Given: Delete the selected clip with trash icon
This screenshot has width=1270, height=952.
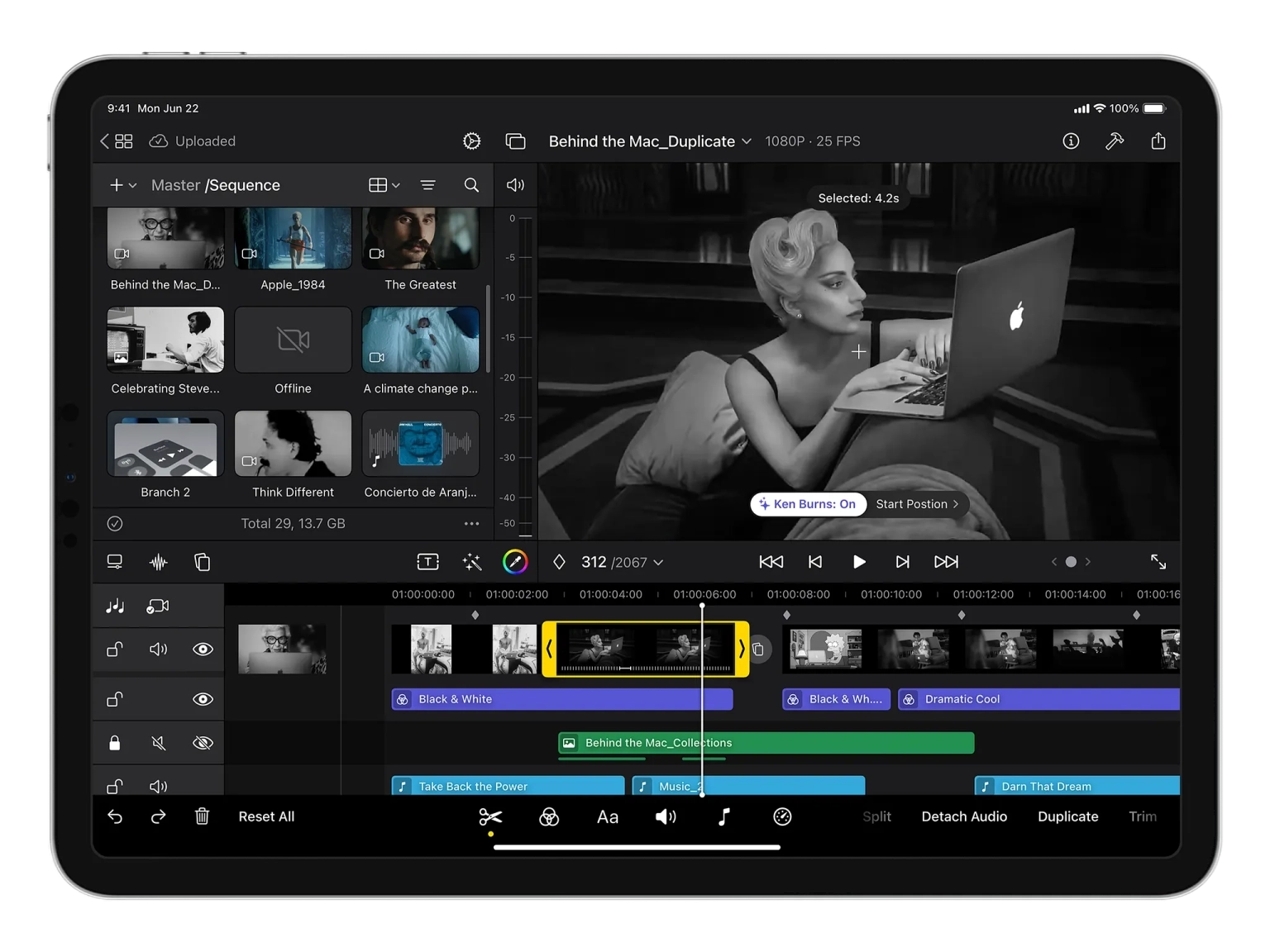Looking at the screenshot, I should click(202, 816).
